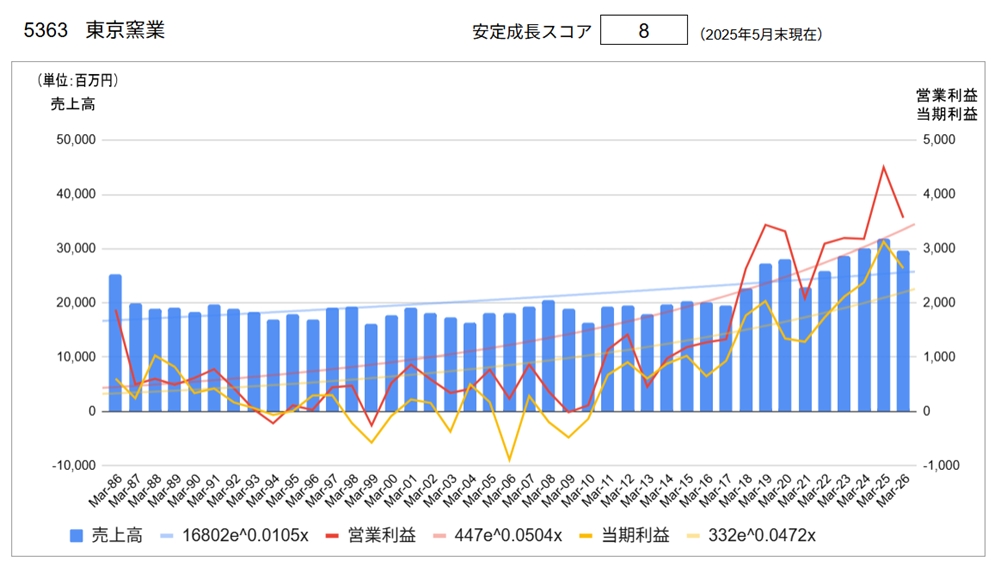Click the x-axis label Mar-20

[x=776, y=491]
